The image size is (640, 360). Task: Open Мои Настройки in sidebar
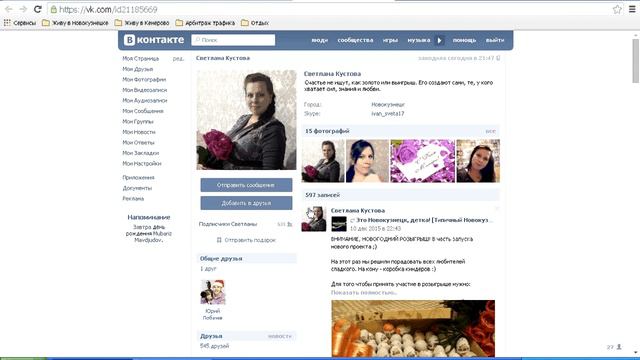tap(142, 164)
